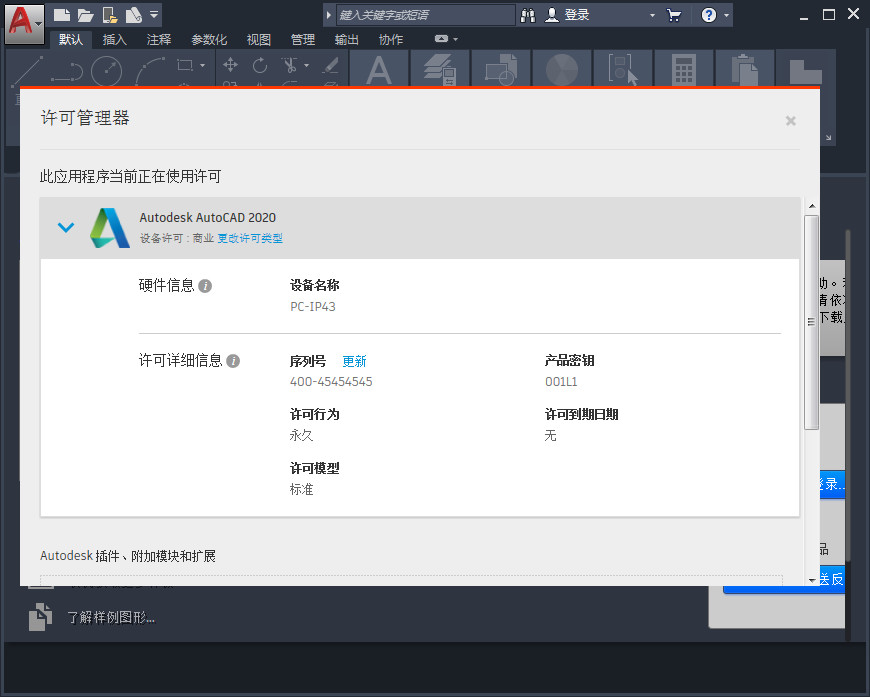870x697 pixels.
Task: Open the Text tool with the A icon
Action: point(380,72)
